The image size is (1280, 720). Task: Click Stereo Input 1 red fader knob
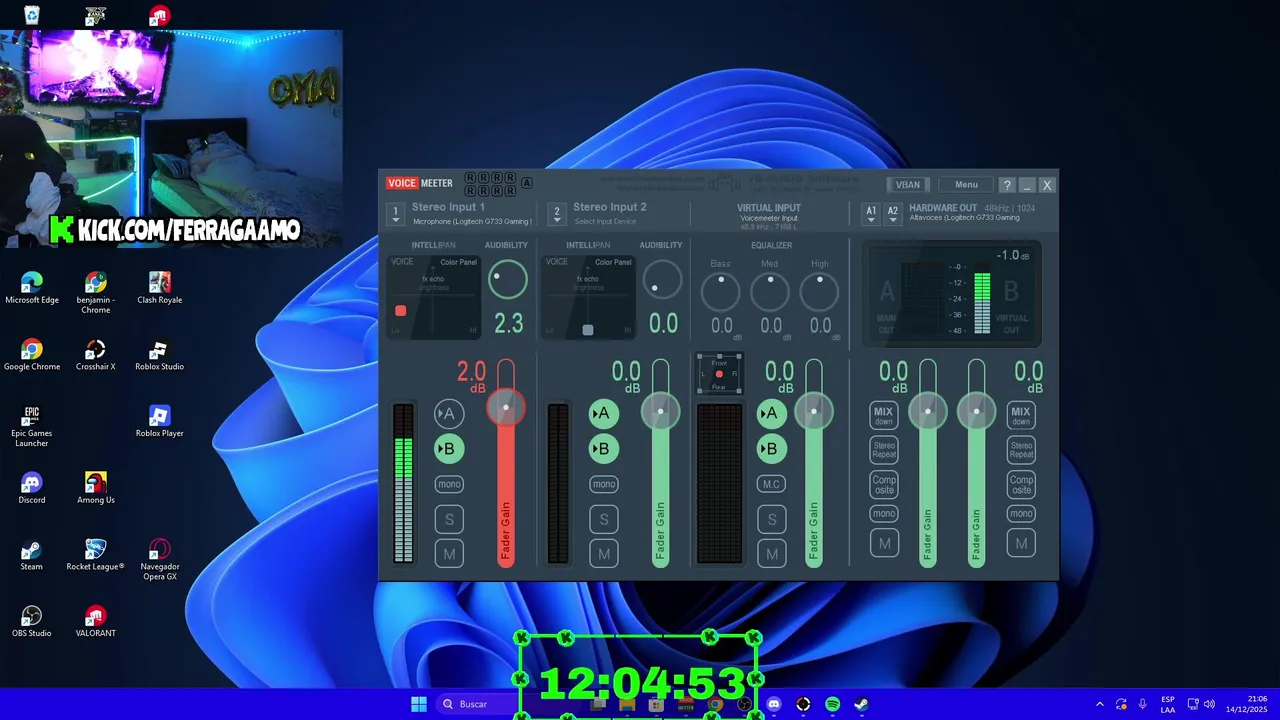pos(506,407)
